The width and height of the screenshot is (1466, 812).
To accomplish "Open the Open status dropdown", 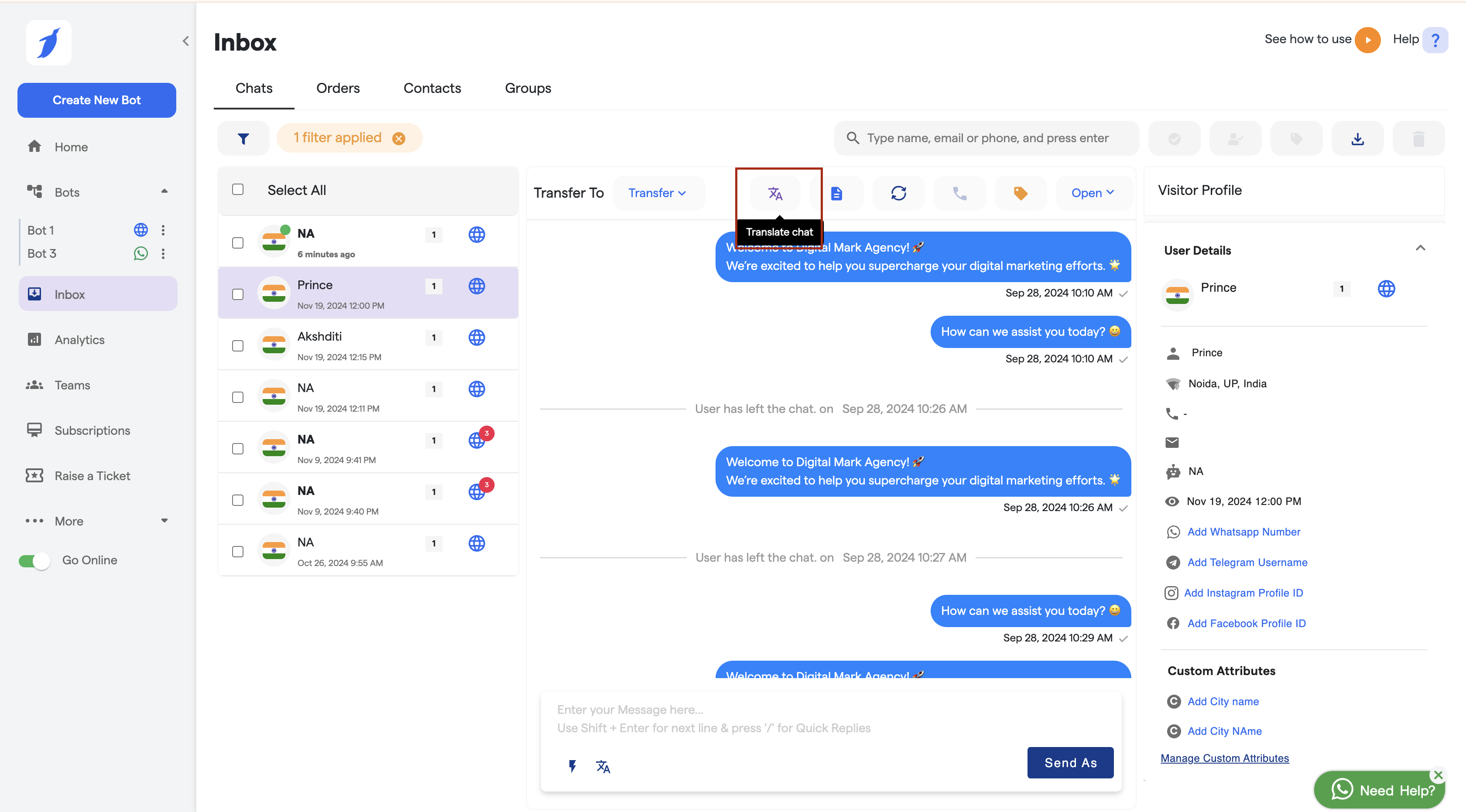I will pyautogui.click(x=1092, y=193).
